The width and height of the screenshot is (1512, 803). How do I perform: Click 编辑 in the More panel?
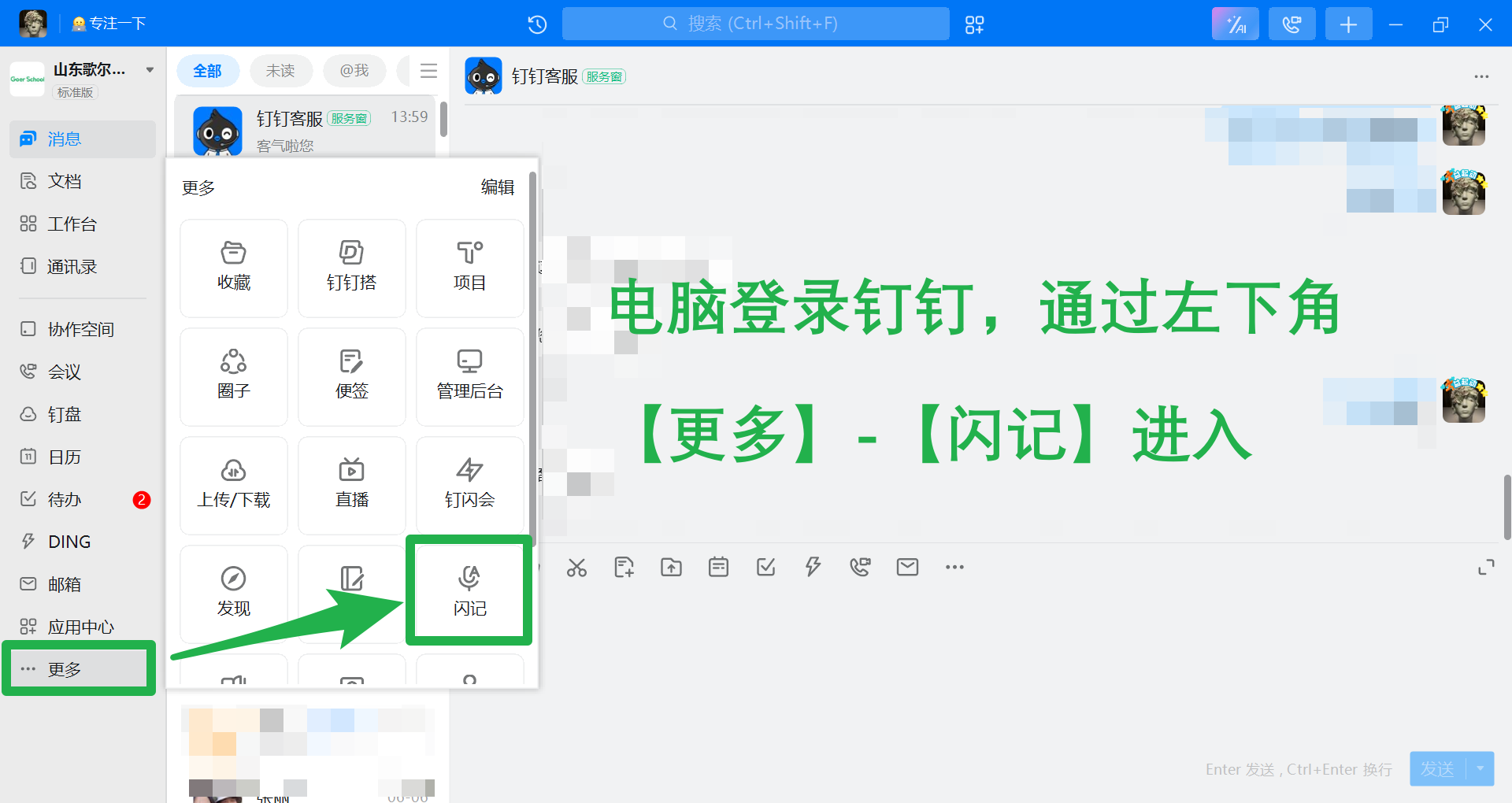click(498, 187)
